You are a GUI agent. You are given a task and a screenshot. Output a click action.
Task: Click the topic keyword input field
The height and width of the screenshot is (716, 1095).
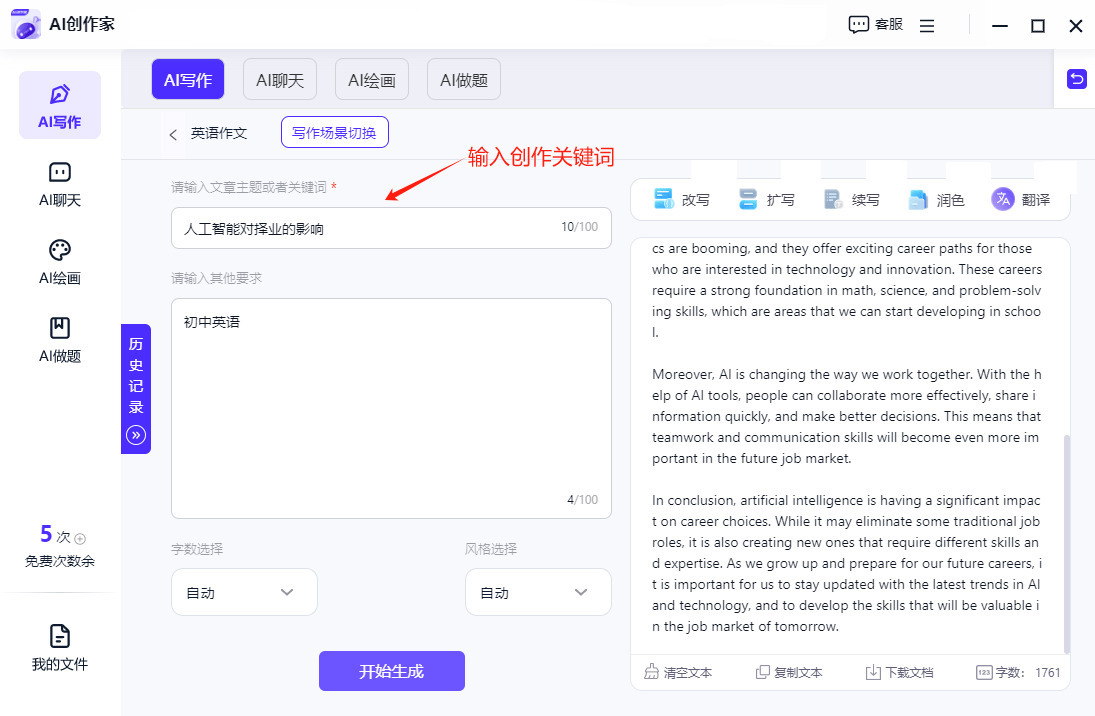391,228
